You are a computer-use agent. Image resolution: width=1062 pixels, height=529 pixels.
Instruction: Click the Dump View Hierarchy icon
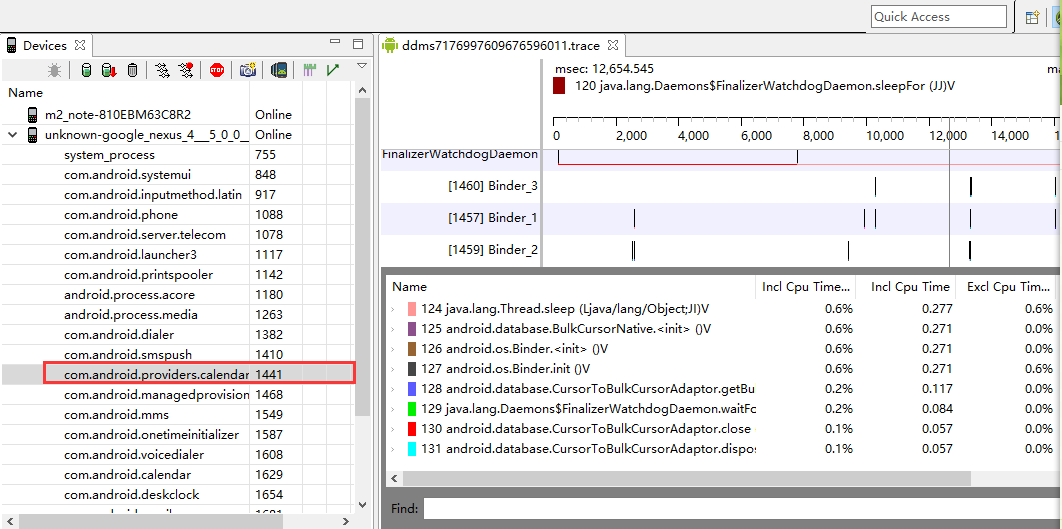279,70
